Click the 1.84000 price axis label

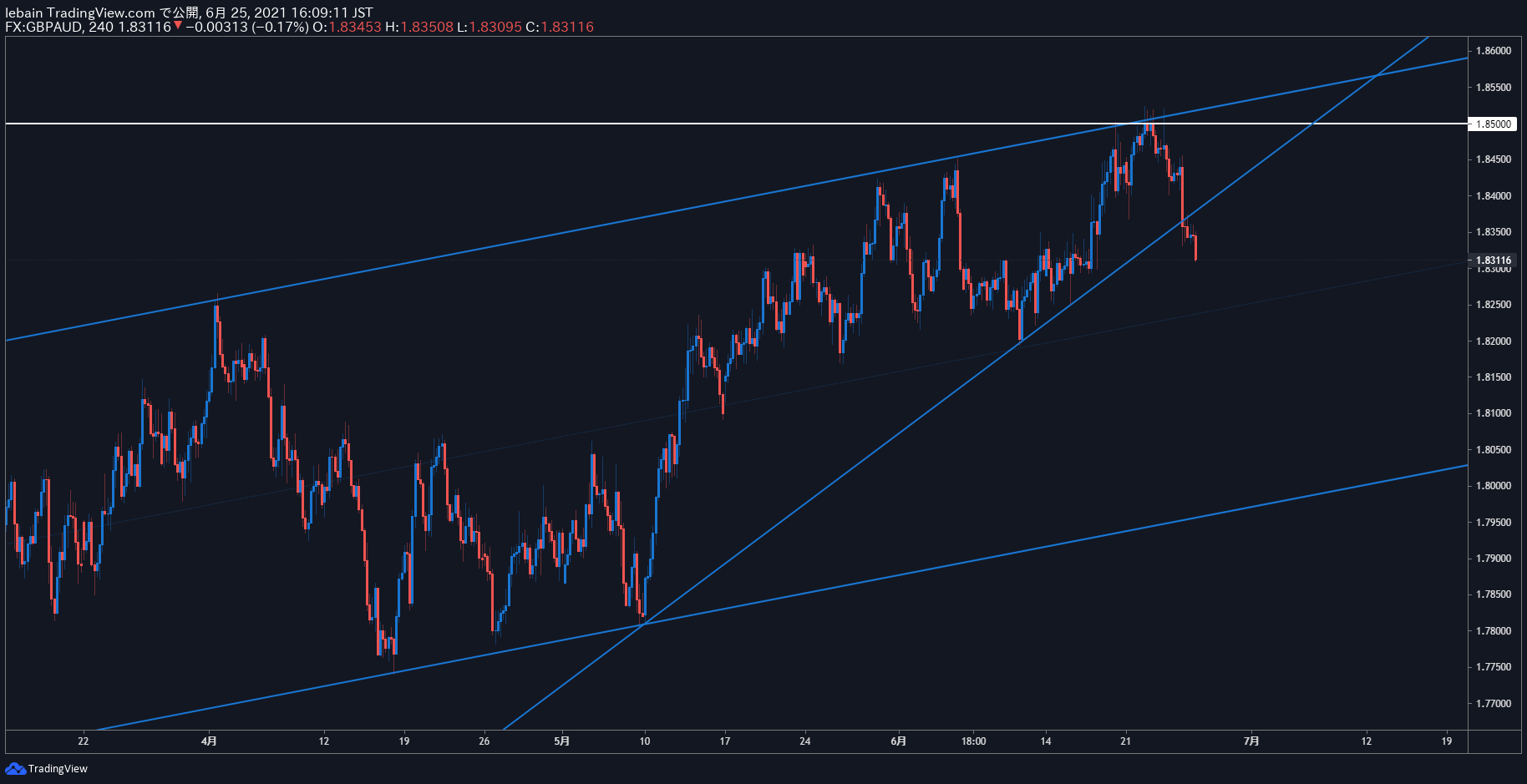[x=1493, y=196]
